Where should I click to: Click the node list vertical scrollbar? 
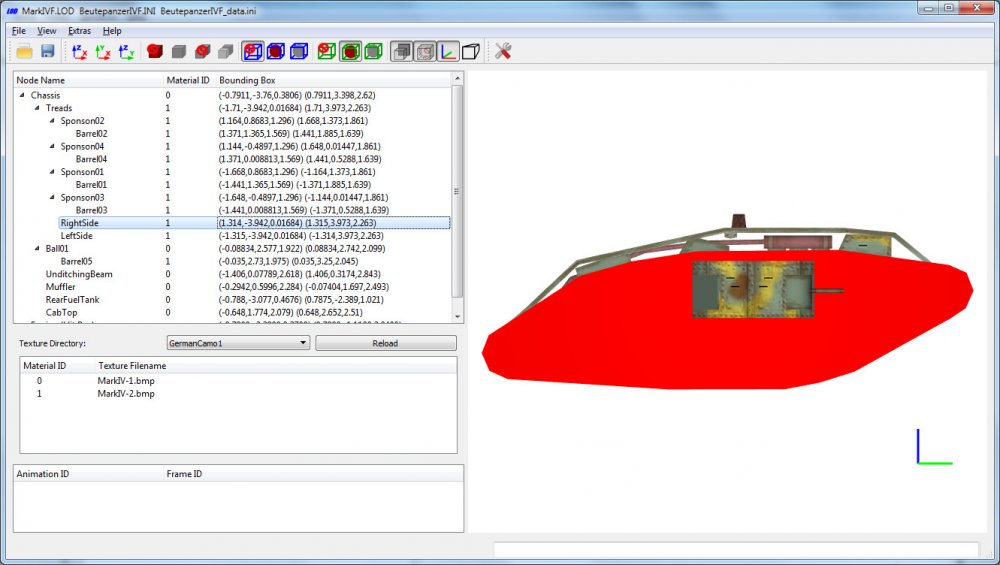click(457, 191)
